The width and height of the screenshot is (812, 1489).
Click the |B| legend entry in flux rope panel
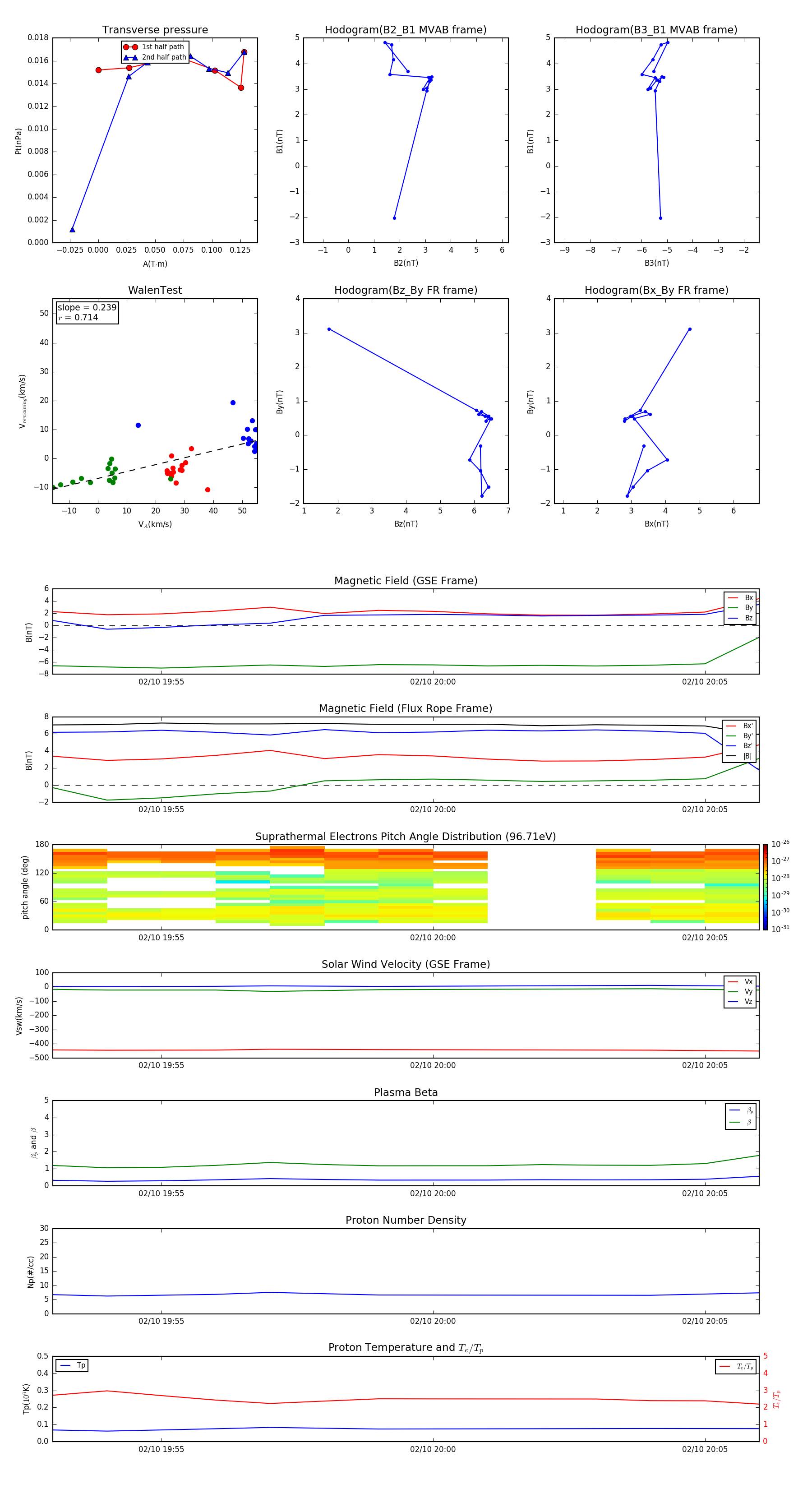coord(739,756)
